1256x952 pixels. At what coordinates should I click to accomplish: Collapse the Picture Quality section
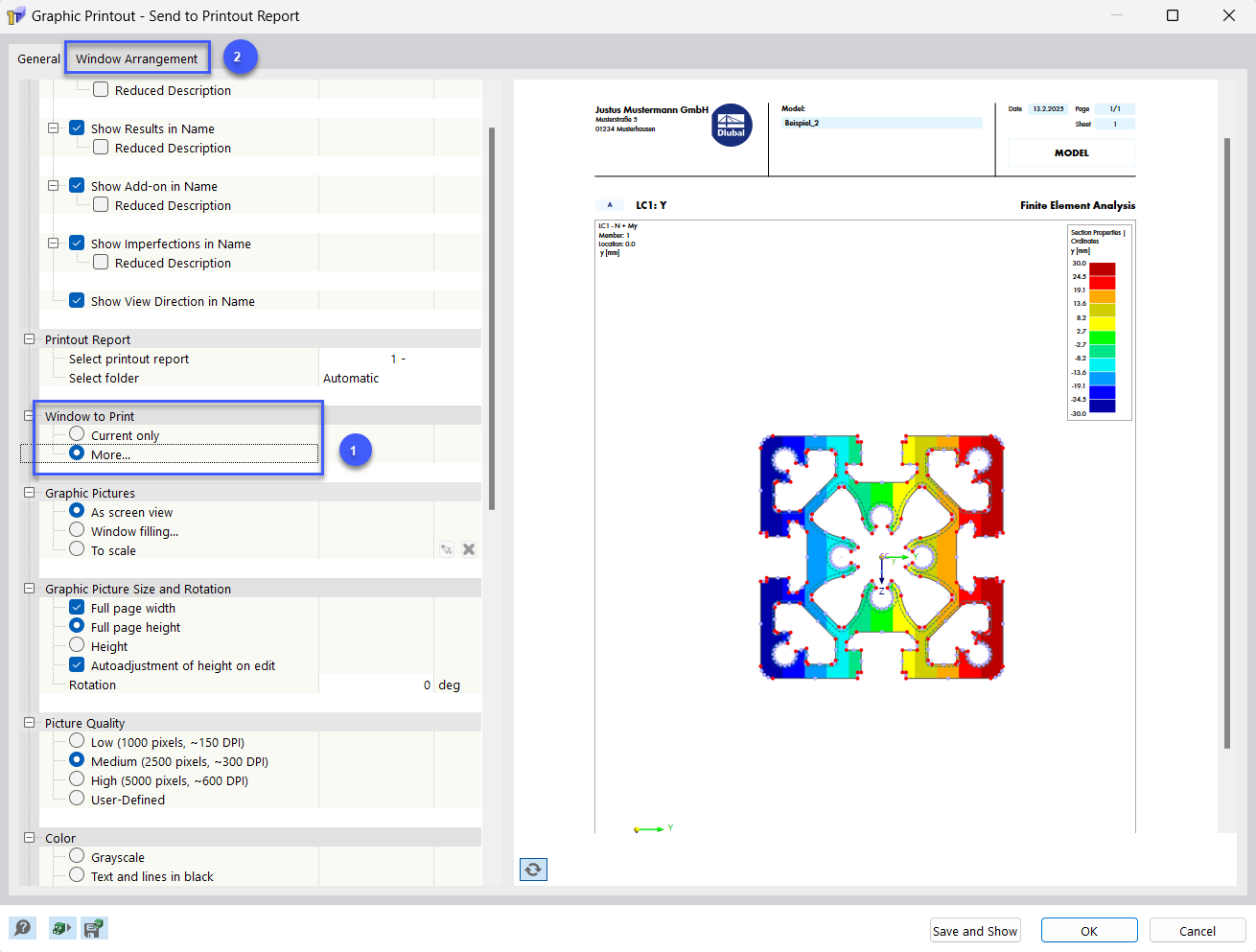[x=28, y=722]
